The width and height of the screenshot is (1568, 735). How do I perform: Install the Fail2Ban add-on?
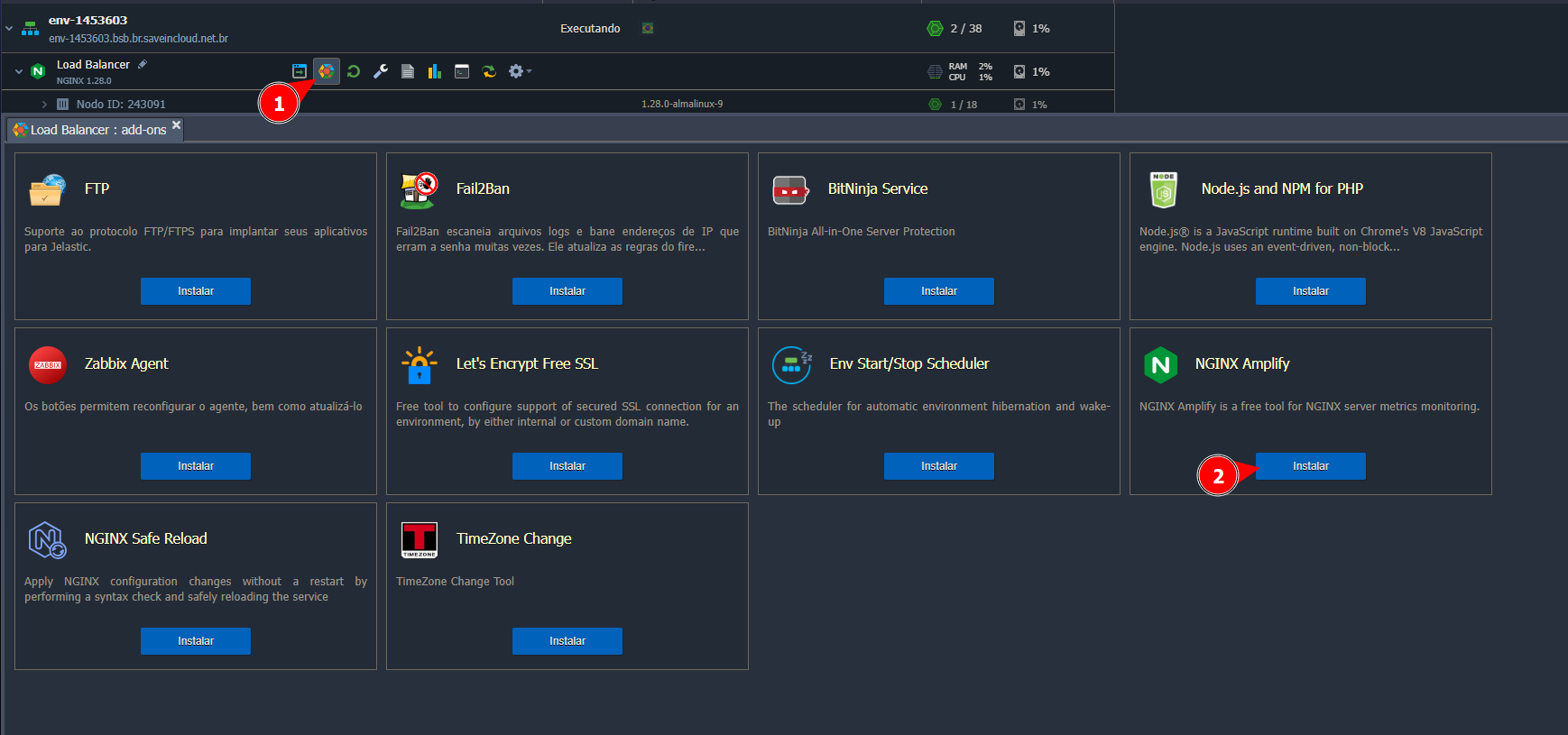pos(567,291)
